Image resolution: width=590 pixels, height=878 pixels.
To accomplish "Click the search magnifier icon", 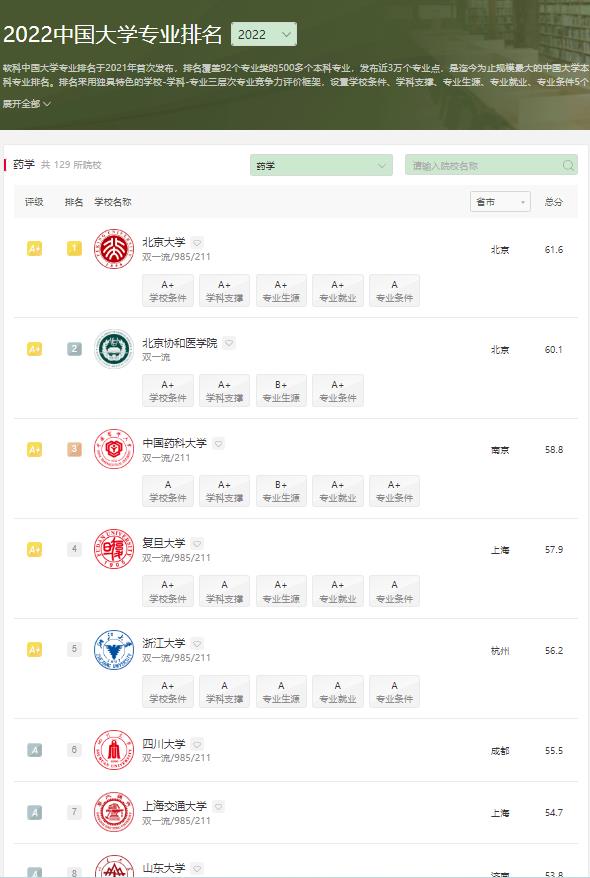I will click(568, 165).
